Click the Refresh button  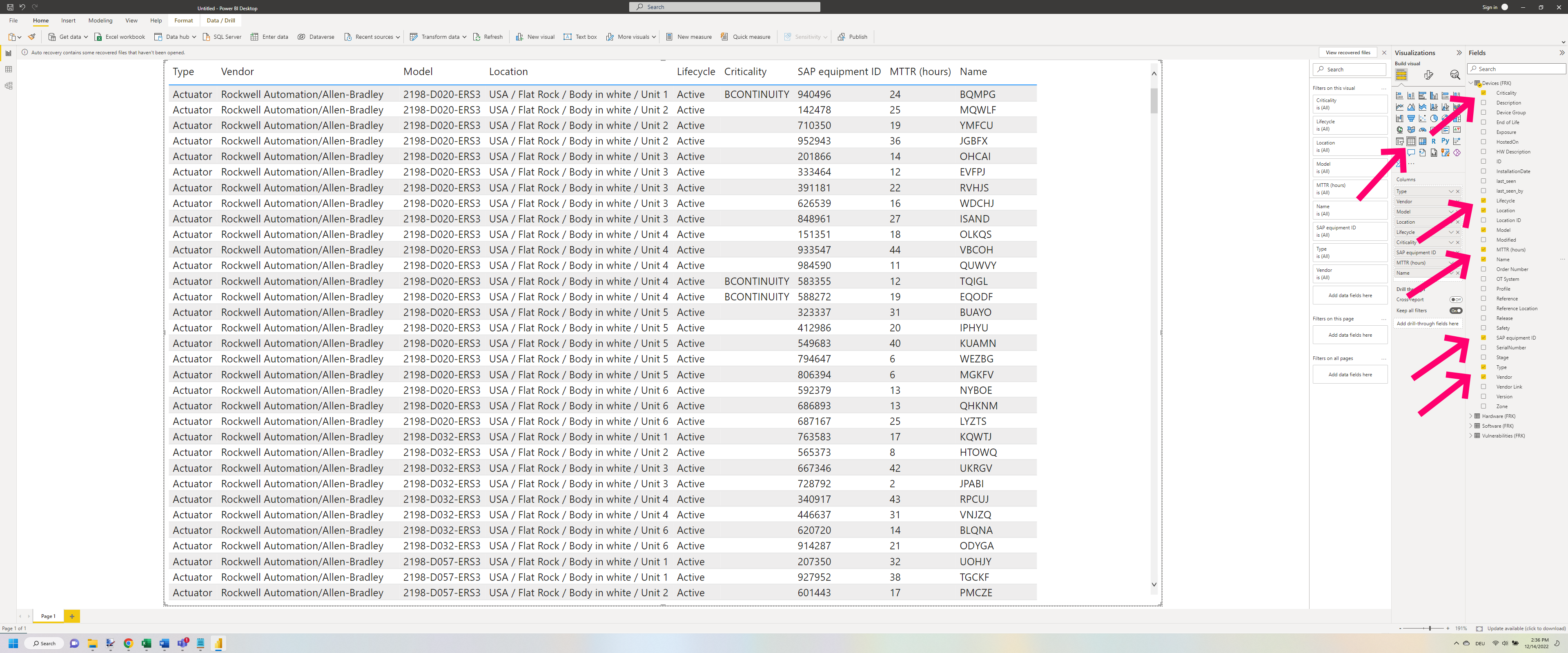pos(488,37)
